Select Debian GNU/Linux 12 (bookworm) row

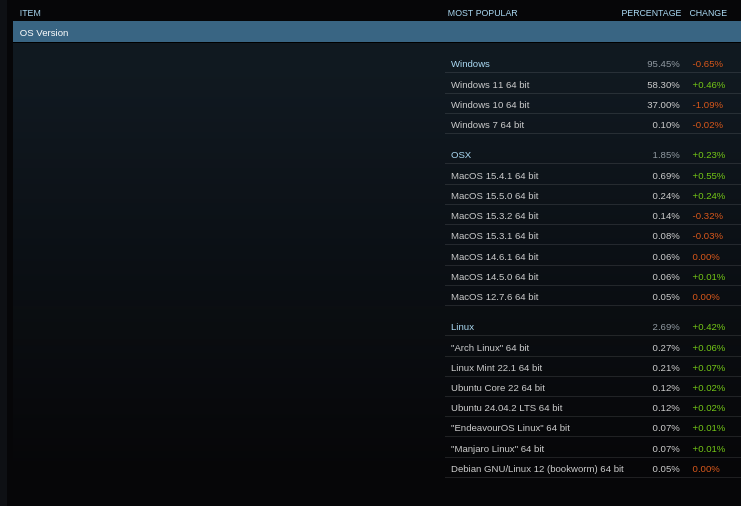(593, 469)
